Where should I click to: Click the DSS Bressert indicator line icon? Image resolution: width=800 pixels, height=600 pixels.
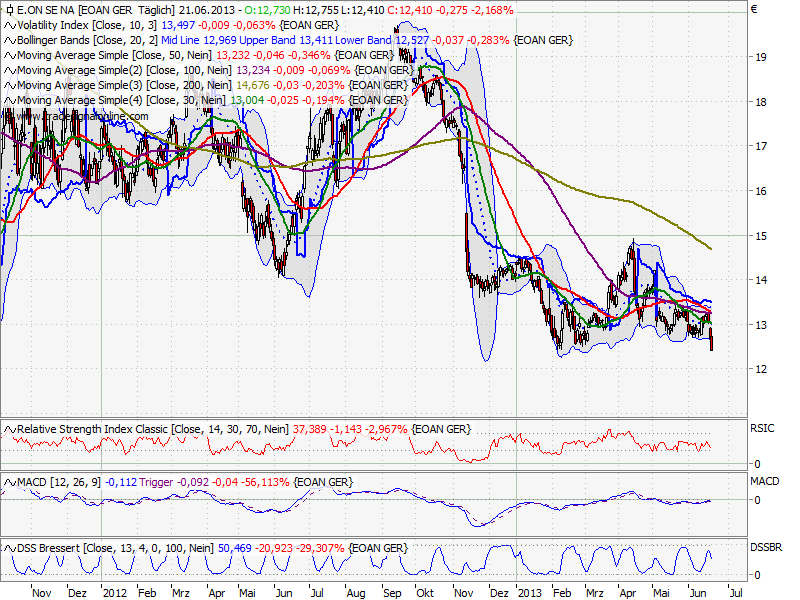pos(10,548)
